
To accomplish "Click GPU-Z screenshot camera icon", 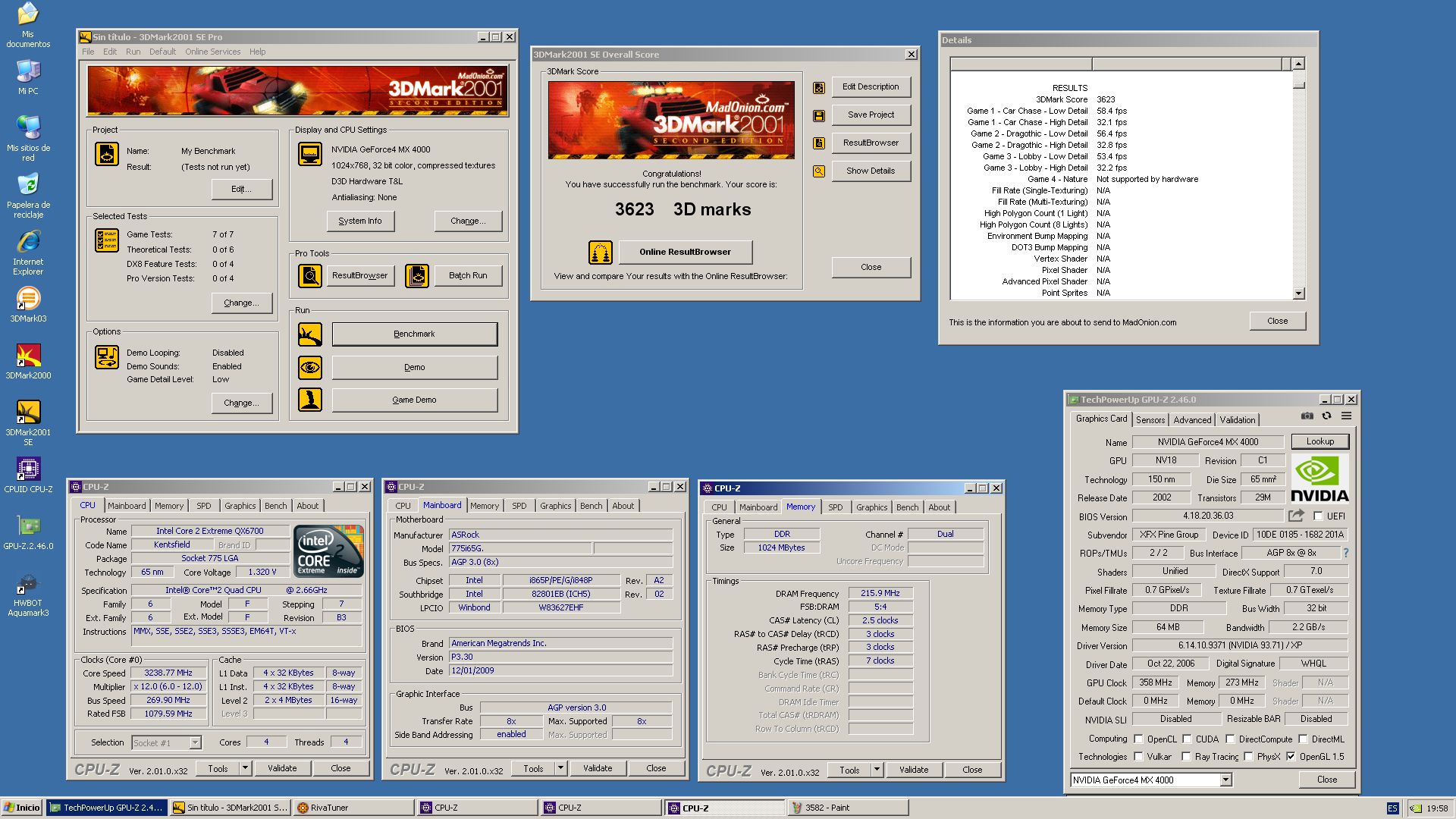I will point(1307,416).
